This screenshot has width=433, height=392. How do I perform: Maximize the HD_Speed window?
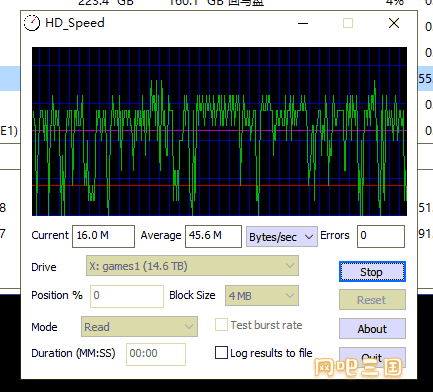[x=348, y=23]
